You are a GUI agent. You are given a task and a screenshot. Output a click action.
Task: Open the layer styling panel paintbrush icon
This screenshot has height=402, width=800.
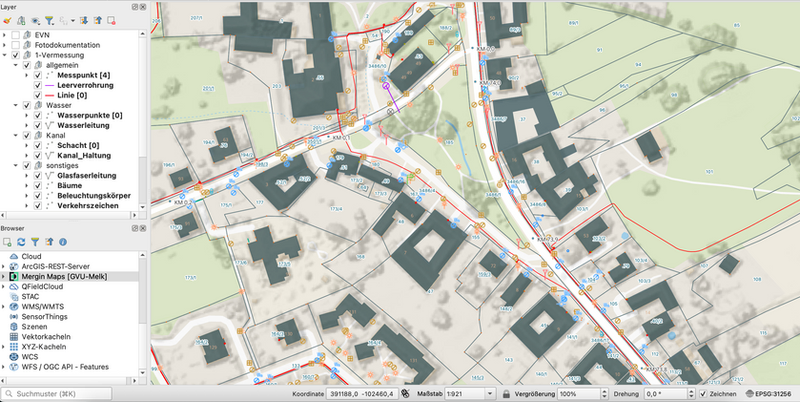pyautogui.click(x=7, y=20)
